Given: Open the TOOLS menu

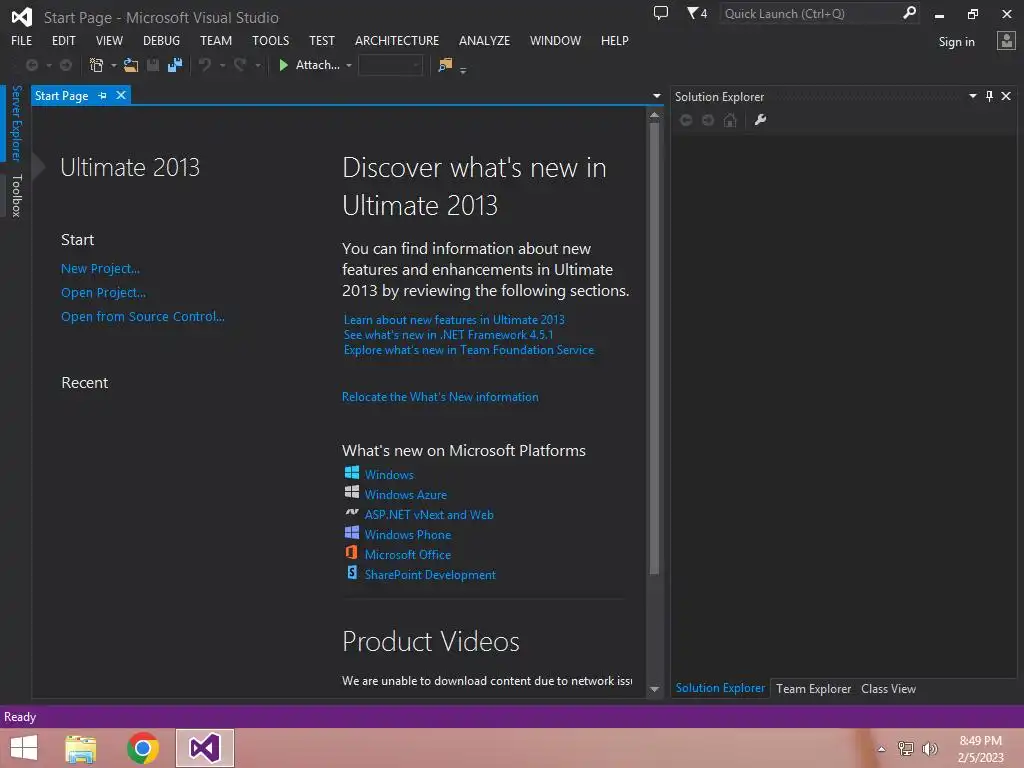Looking at the screenshot, I should 270,40.
